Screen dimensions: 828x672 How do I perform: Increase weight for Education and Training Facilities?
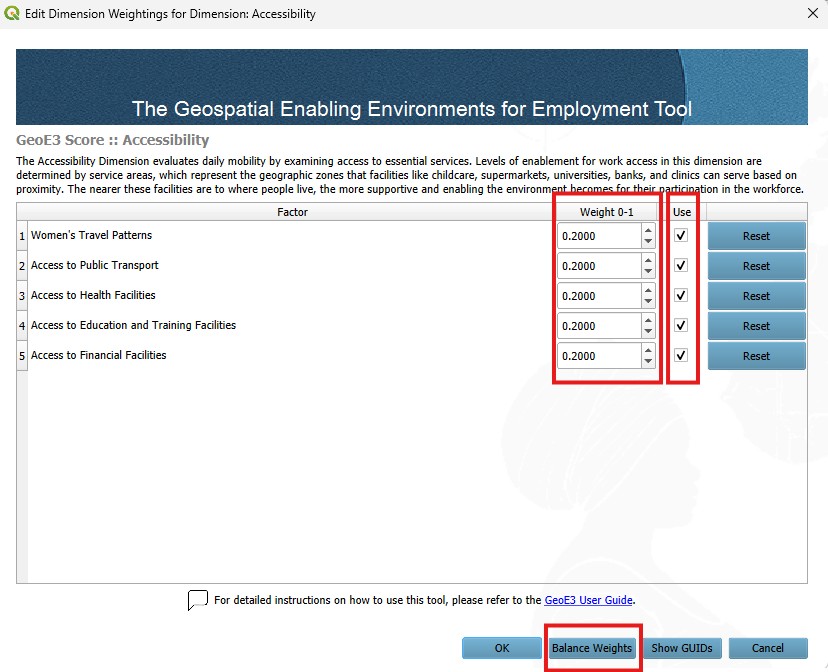click(648, 320)
